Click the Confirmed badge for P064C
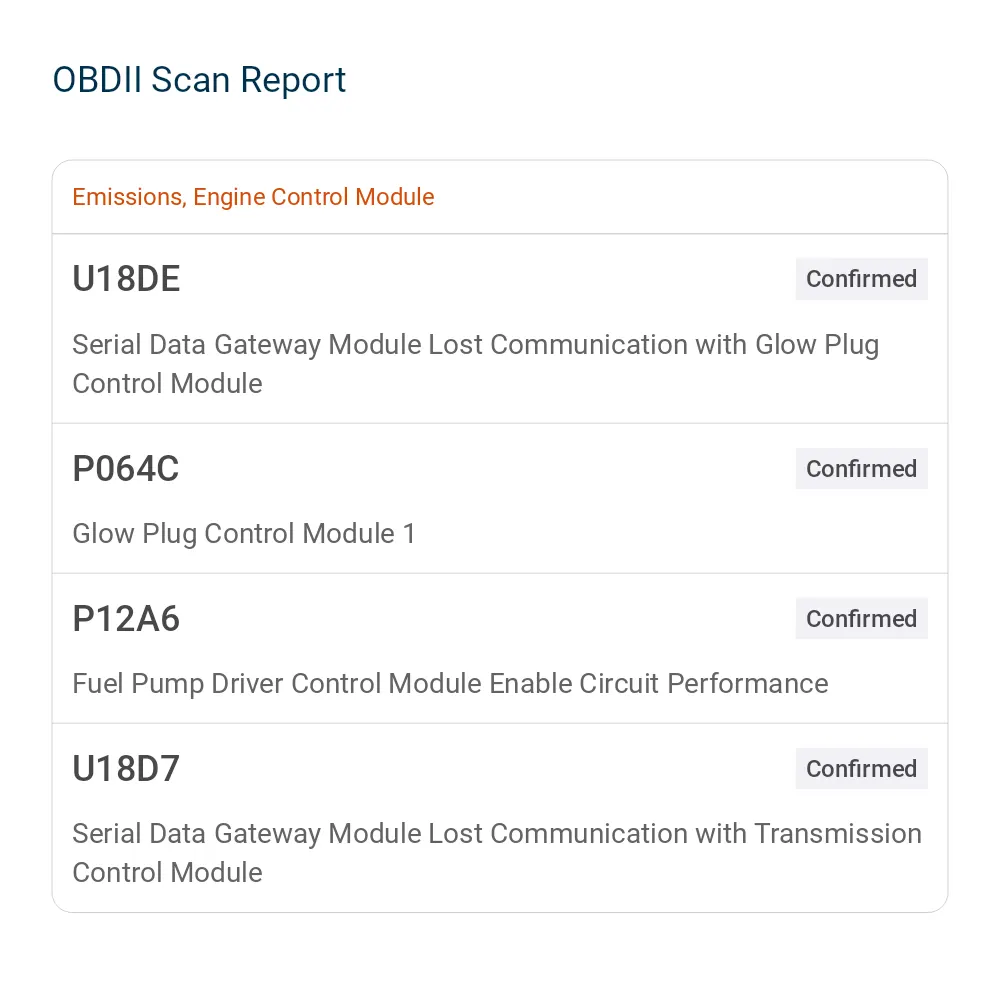This screenshot has height=1000, width=1000. tap(861, 469)
